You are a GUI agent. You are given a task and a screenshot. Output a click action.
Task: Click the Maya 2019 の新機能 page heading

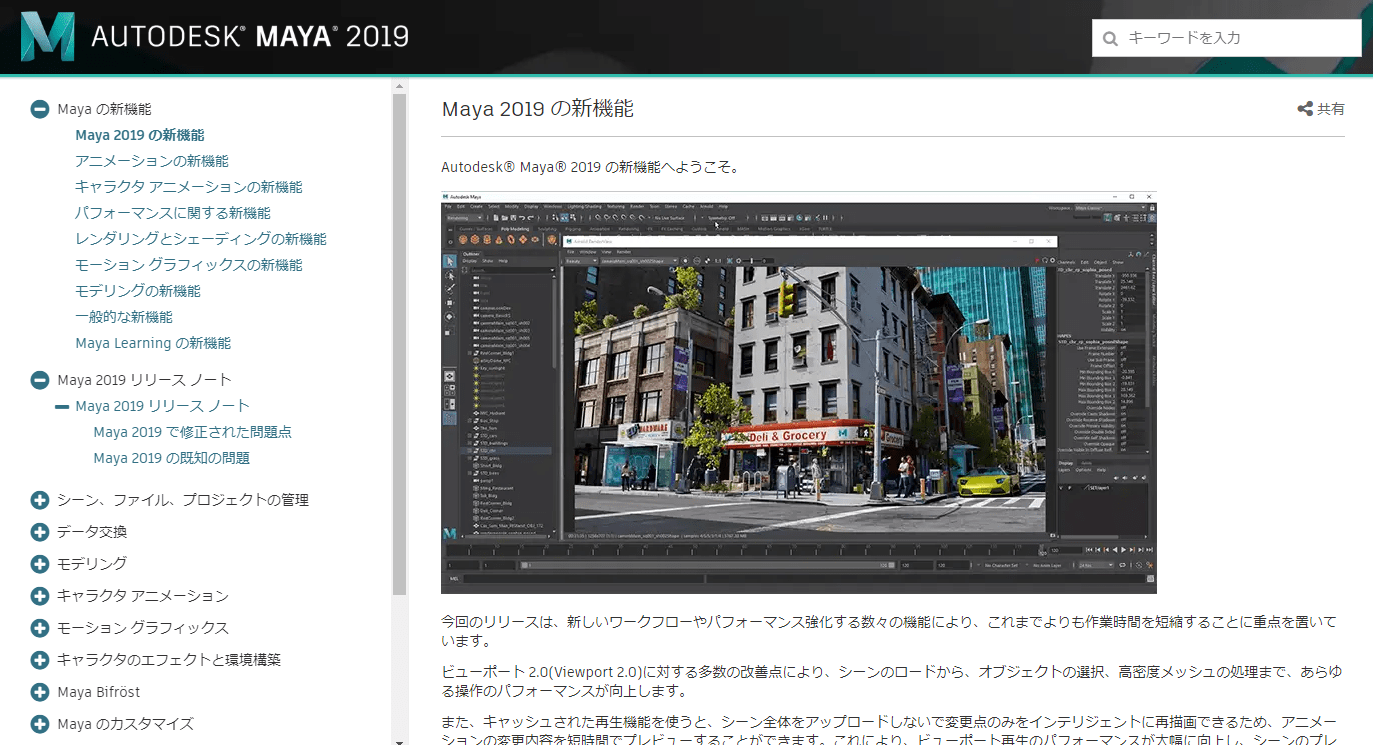[538, 109]
